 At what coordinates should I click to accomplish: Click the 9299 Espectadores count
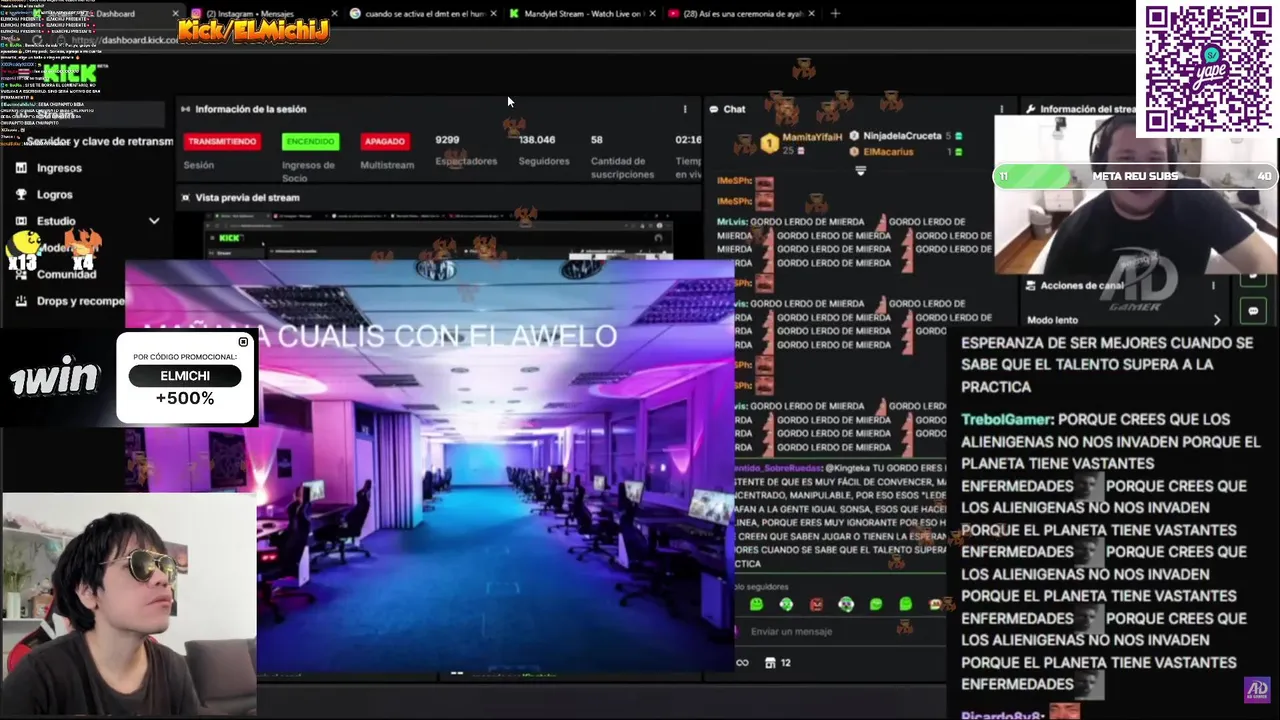(x=447, y=140)
